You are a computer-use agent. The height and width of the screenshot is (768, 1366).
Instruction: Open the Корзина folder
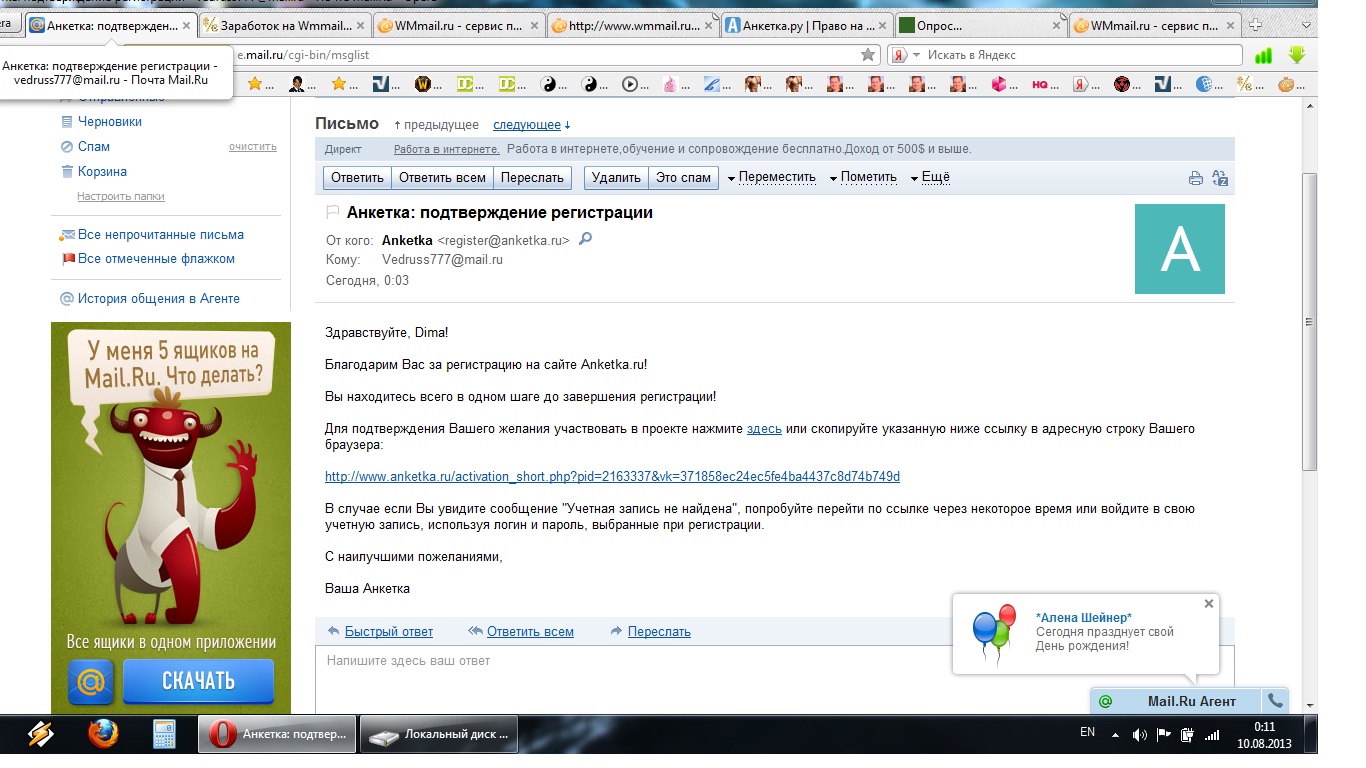pos(102,171)
